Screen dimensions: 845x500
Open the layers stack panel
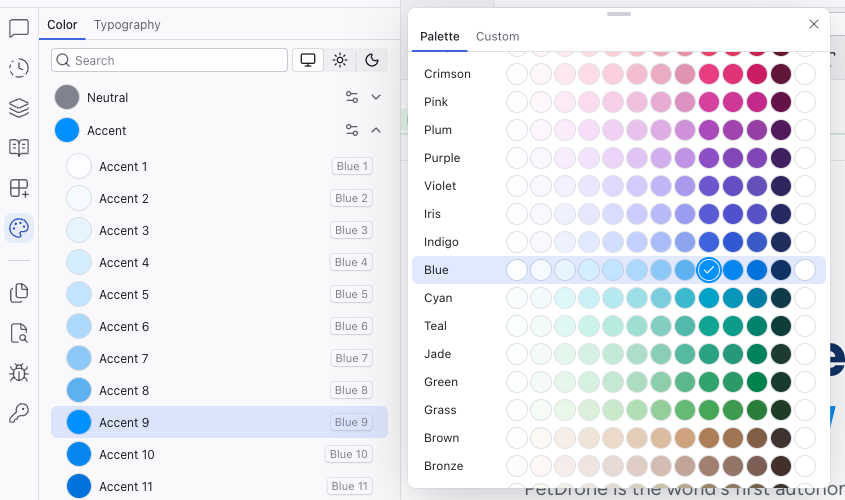click(x=19, y=108)
